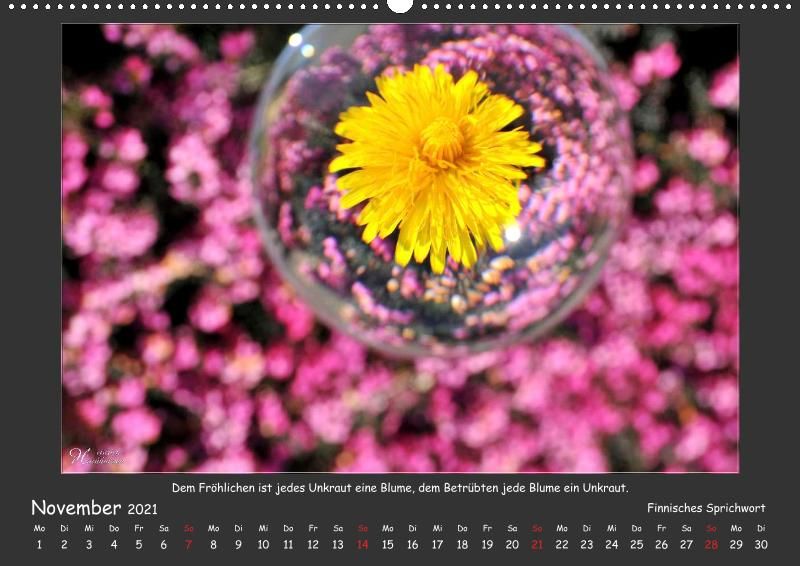Click the 'Di' label above day 30

click(x=761, y=528)
